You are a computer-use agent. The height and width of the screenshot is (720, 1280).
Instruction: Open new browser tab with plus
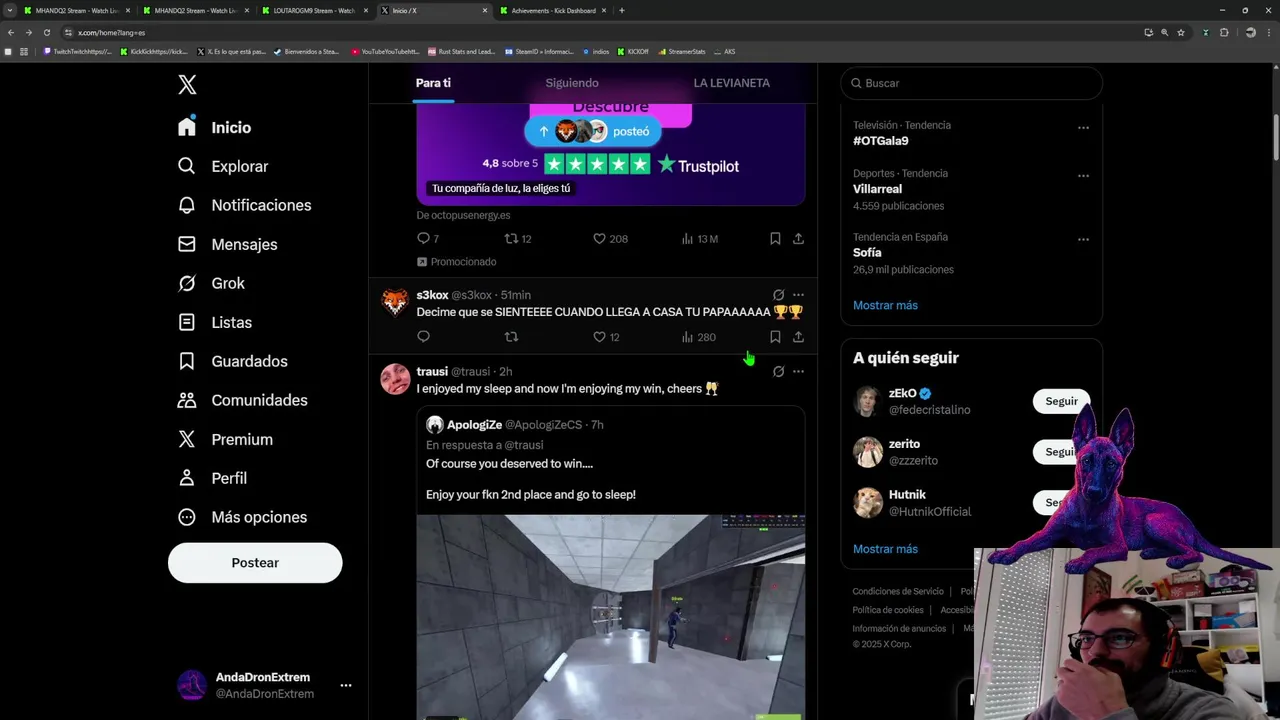click(x=622, y=10)
